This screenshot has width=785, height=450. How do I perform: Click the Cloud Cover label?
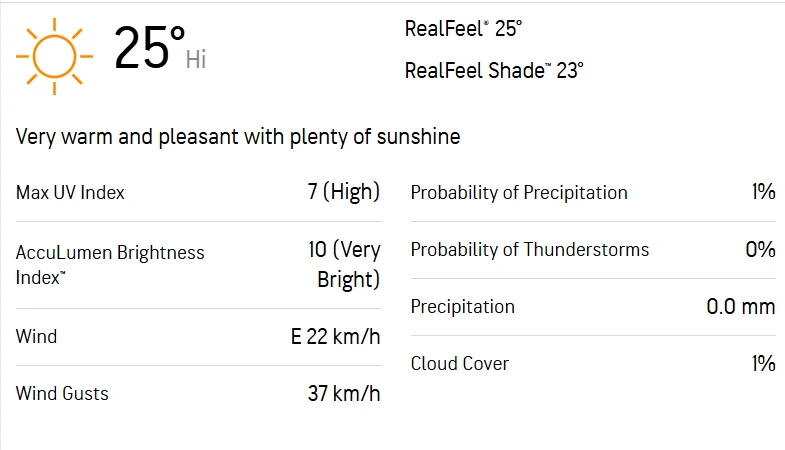pos(459,364)
